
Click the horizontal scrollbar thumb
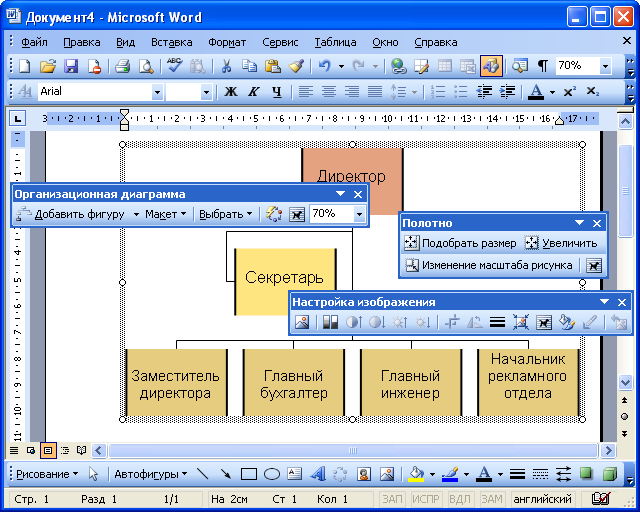(353, 451)
